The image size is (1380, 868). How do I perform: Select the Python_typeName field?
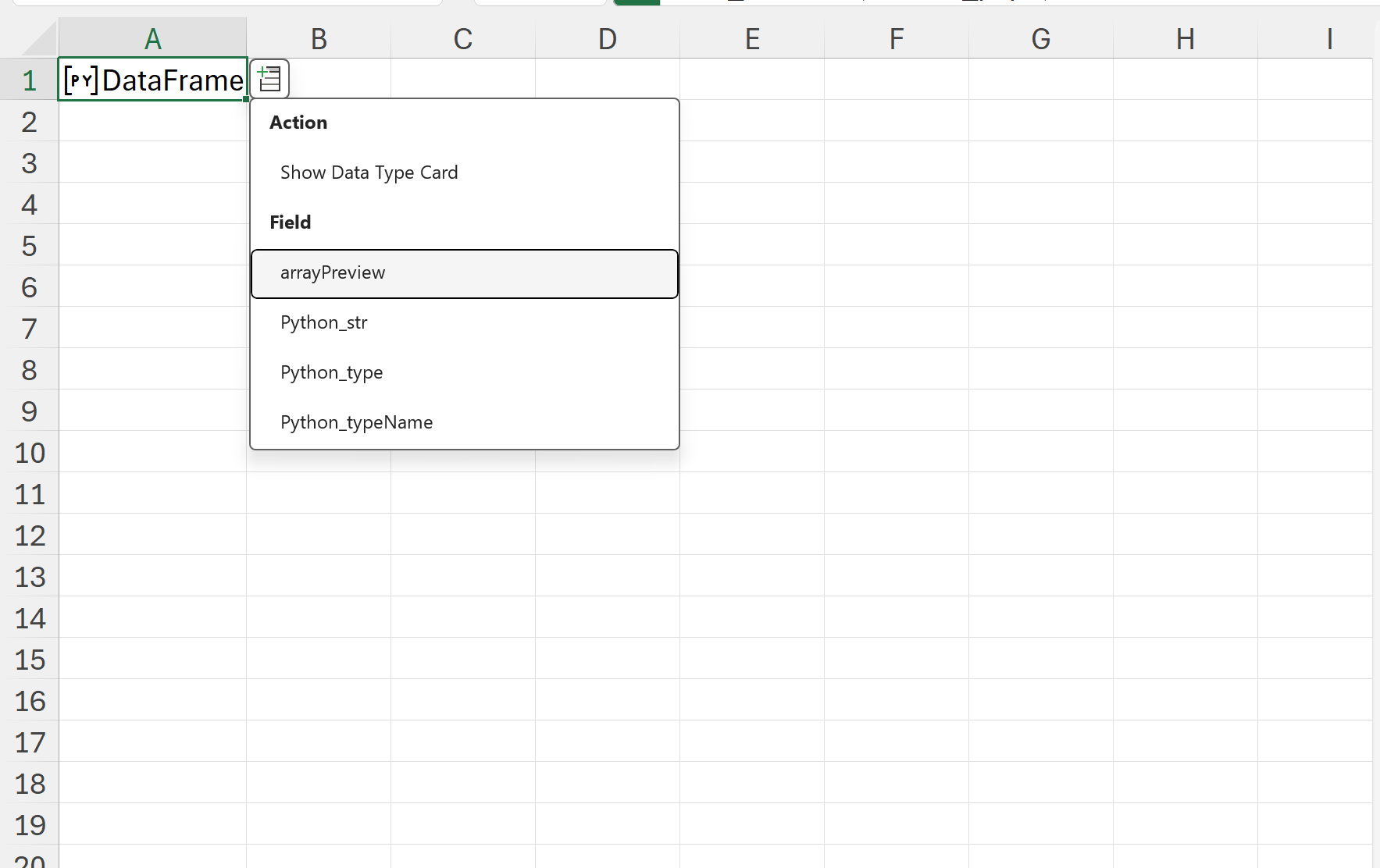pyautogui.click(x=356, y=423)
